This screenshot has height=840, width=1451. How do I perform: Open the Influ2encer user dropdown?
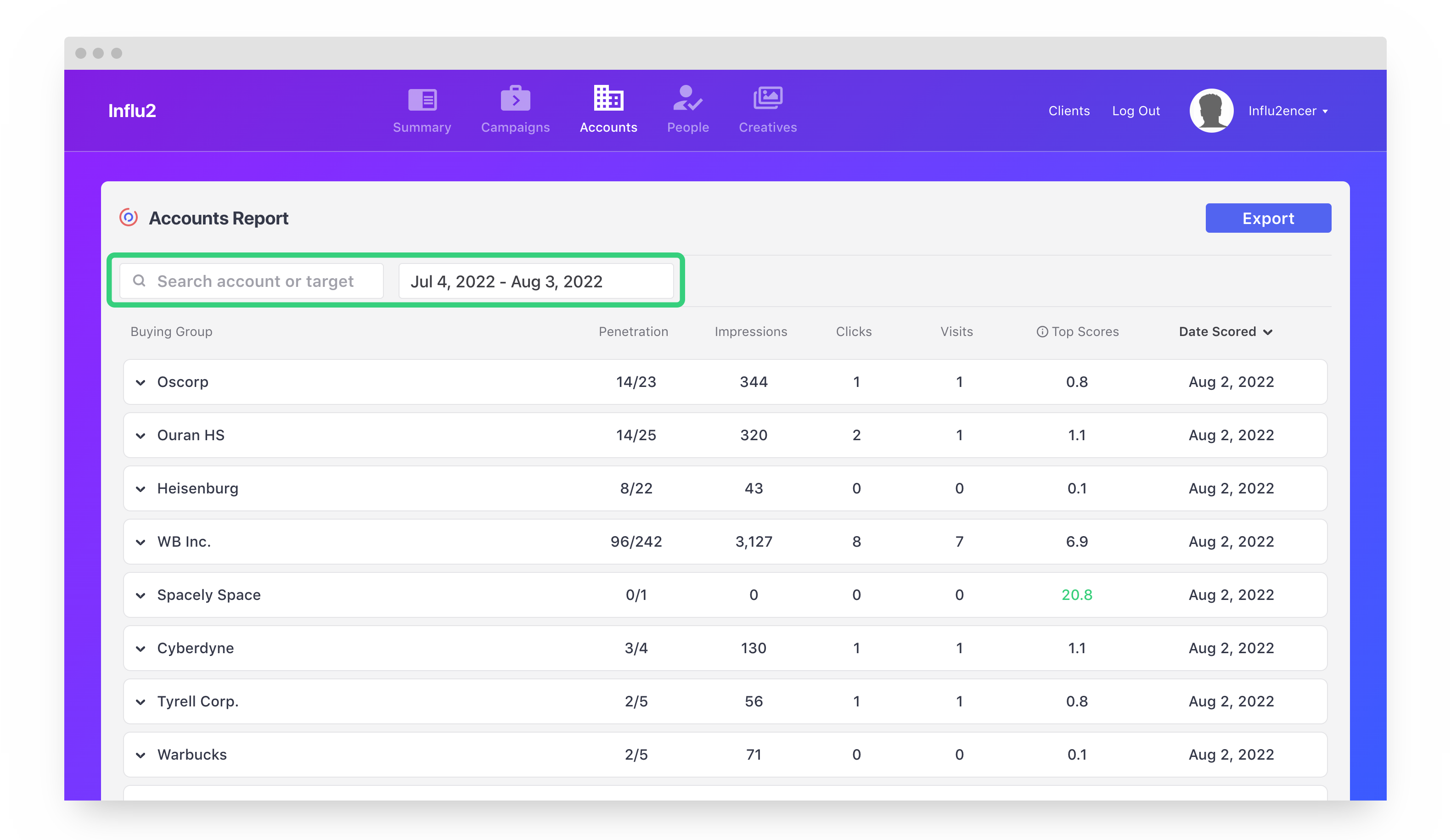coord(1288,111)
